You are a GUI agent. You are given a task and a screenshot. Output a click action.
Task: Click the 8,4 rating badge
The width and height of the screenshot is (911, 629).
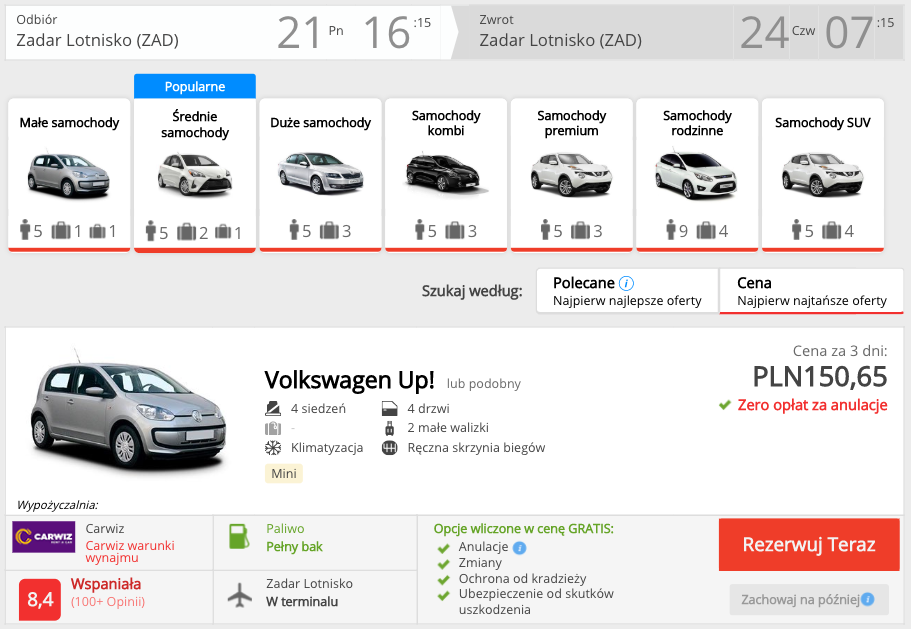click(40, 599)
